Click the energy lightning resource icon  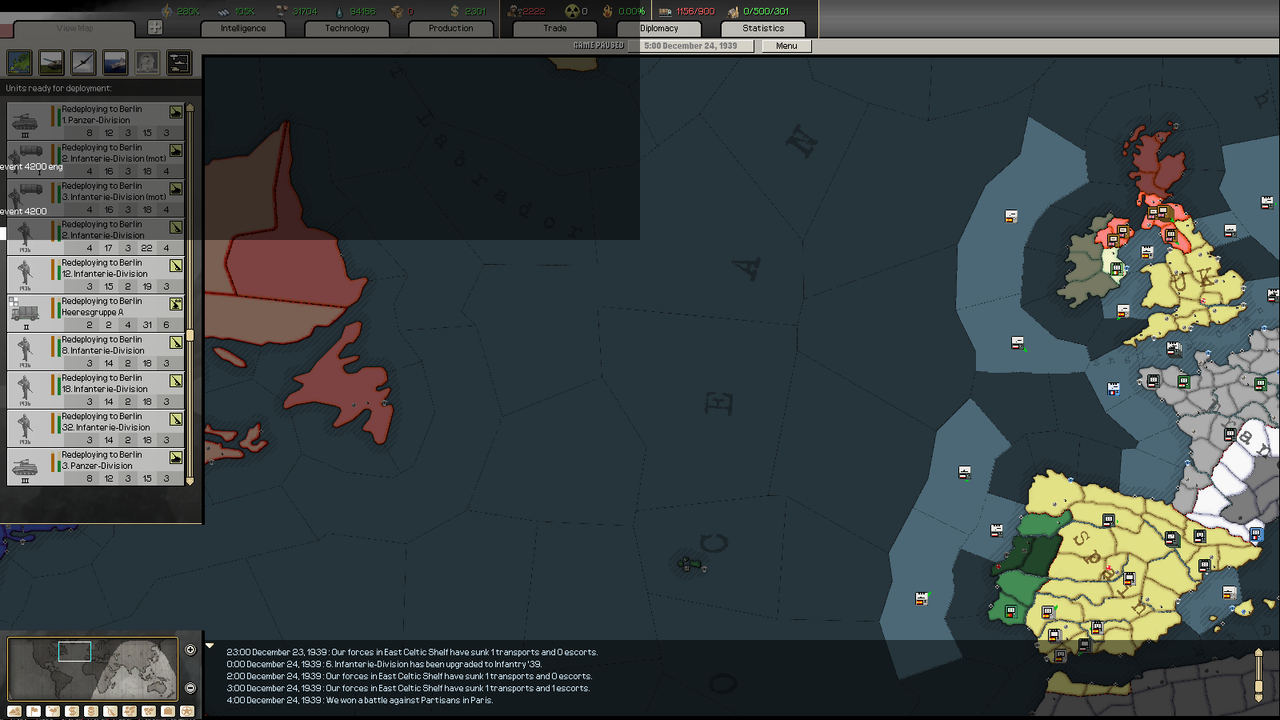[167, 11]
